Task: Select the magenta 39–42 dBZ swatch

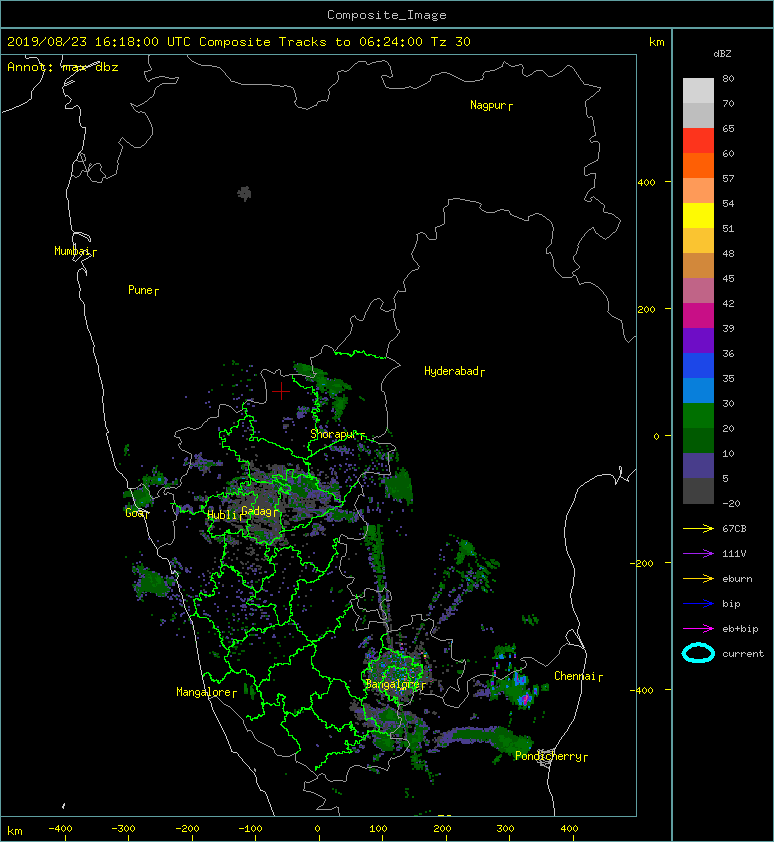Action: click(x=698, y=316)
